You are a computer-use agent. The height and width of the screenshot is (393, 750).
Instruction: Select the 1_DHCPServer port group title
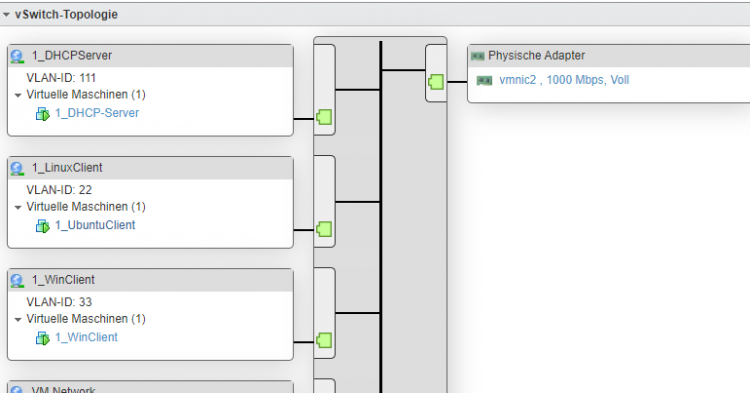(x=72, y=55)
